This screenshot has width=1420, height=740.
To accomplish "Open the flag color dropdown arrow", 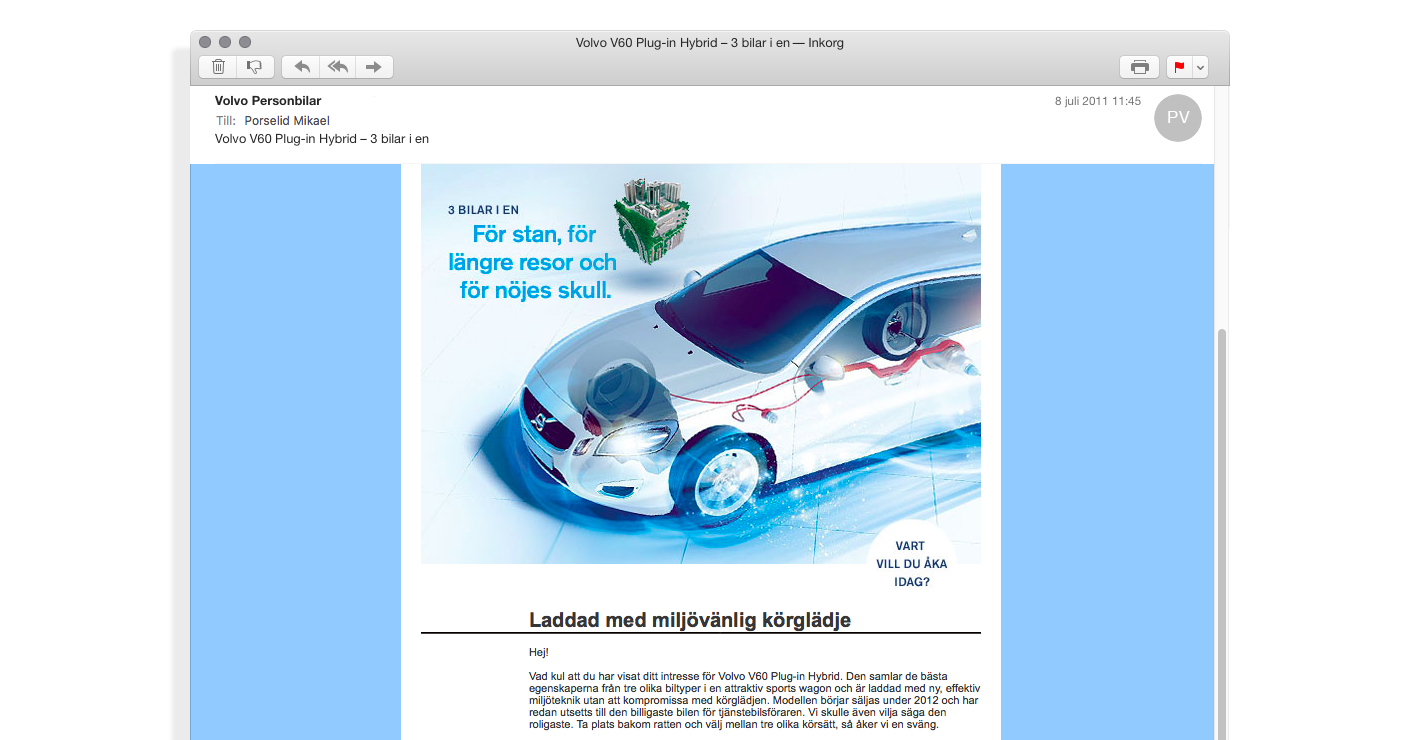I will pos(1201,67).
